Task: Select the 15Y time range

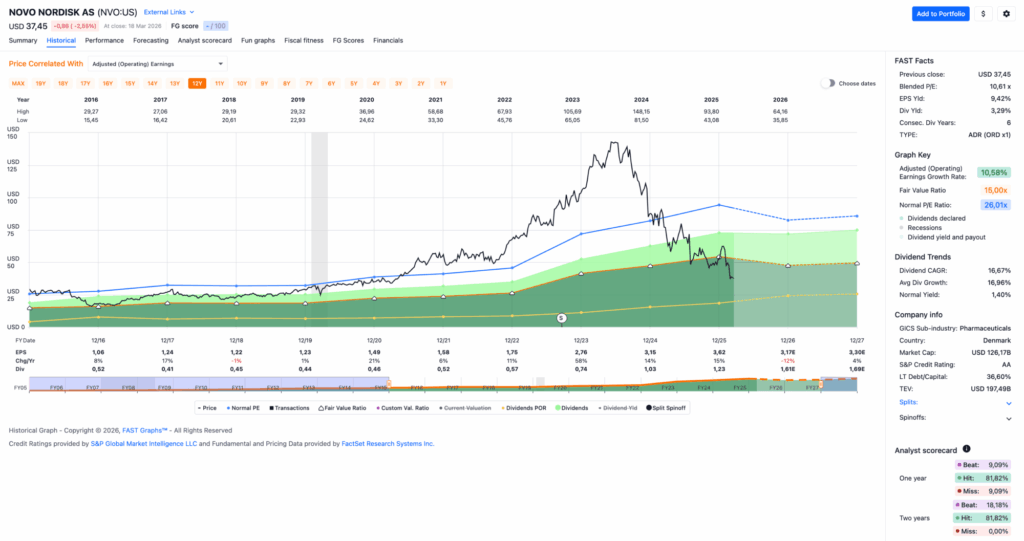Action: [130, 84]
